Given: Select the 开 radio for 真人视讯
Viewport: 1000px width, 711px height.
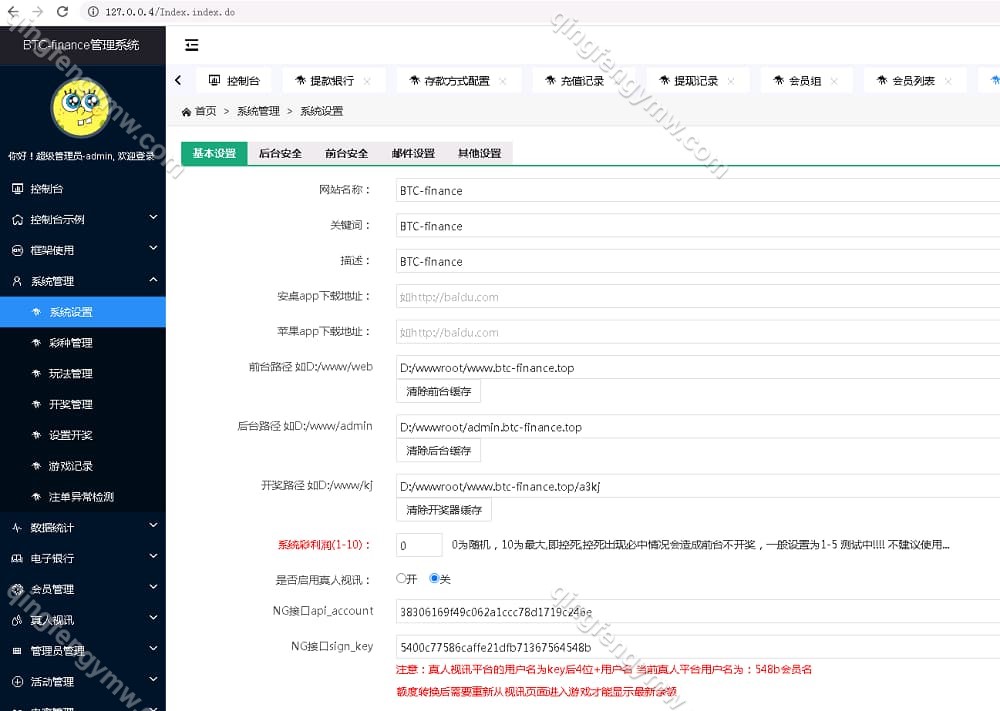Looking at the screenshot, I should pyautogui.click(x=401, y=578).
